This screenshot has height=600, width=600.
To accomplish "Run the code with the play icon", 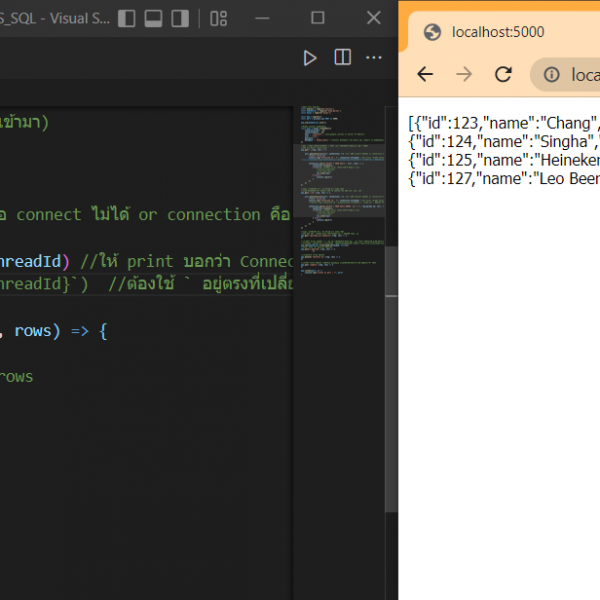I will (310, 58).
